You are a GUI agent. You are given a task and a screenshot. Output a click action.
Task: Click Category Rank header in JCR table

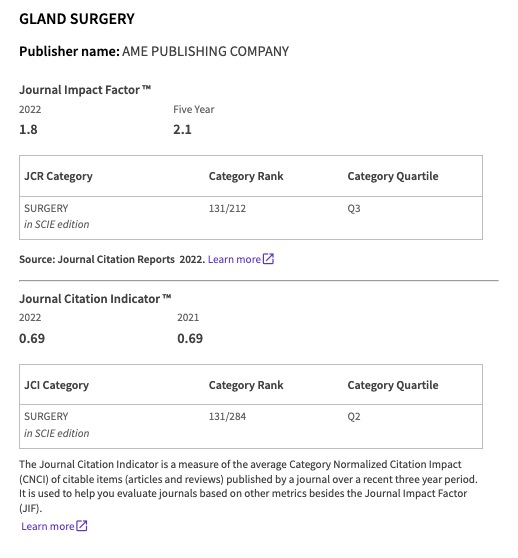coord(246,176)
